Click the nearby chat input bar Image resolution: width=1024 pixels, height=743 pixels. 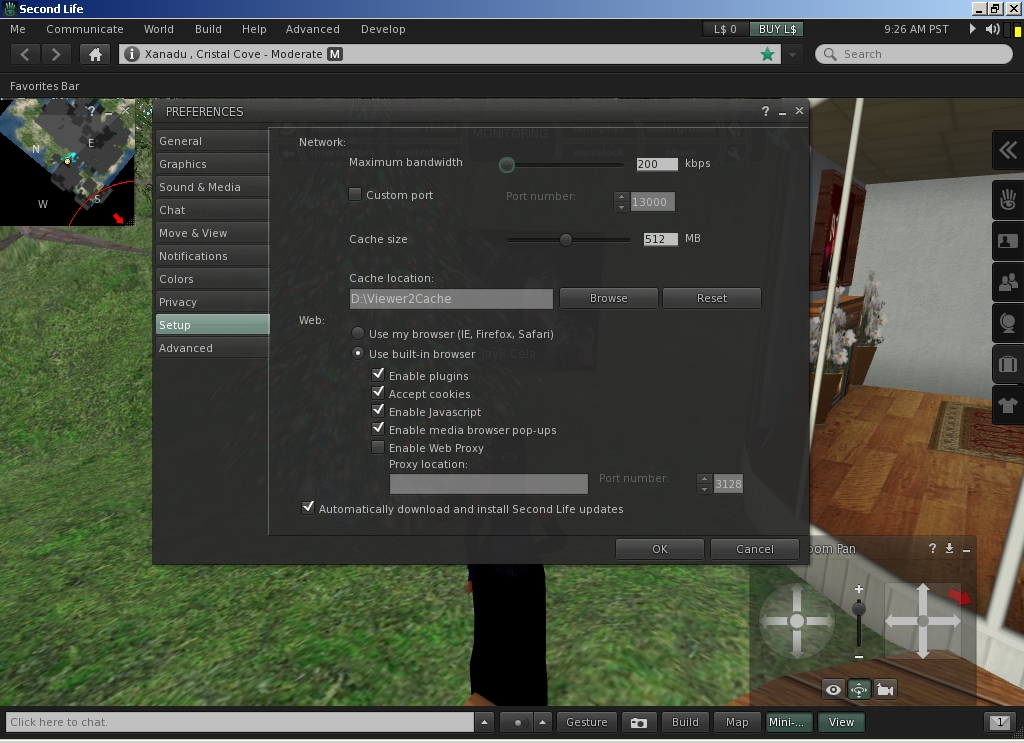239,722
